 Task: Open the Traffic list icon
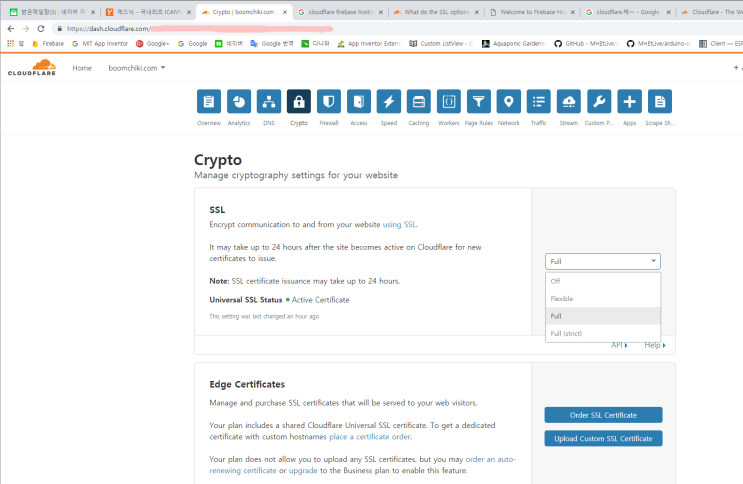pyautogui.click(x=539, y=101)
